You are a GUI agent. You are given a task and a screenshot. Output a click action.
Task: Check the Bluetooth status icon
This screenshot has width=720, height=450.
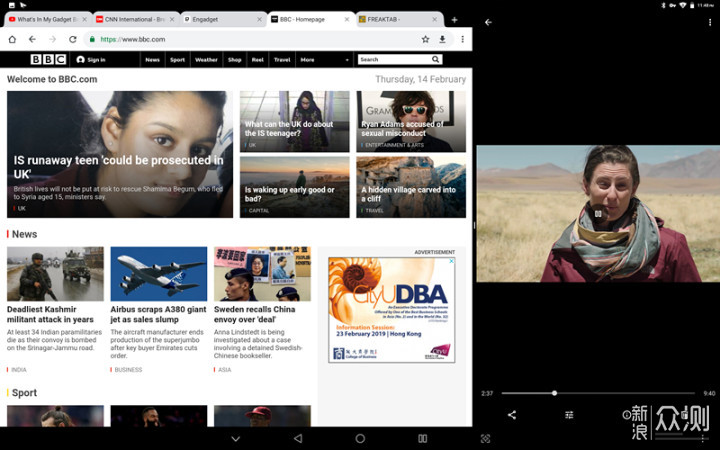coord(663,6)
